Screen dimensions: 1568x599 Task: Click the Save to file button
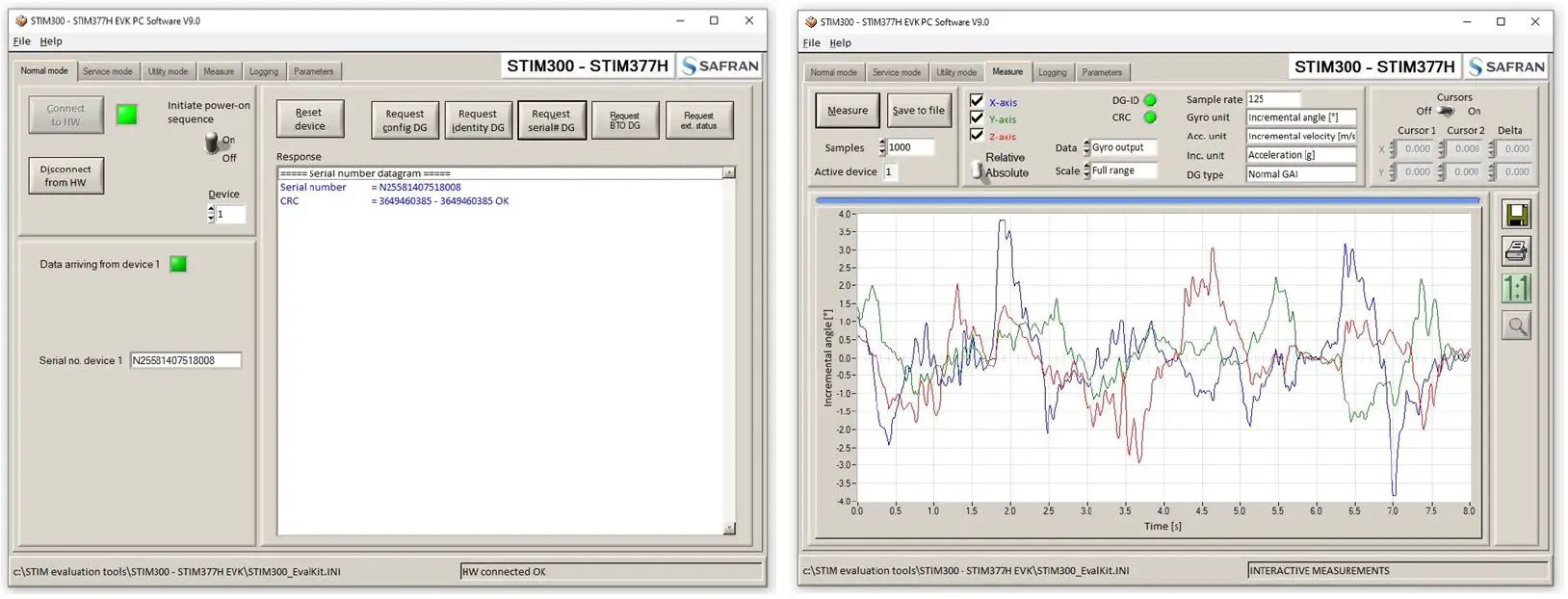(x=919, y=110)
